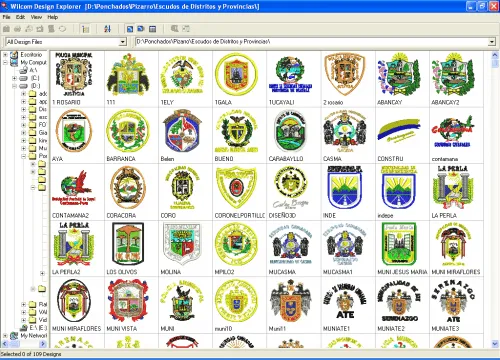This screenshot has height=360, width=500.
Task: Click the vertical scrollbar up arrow
Action: 495,55
